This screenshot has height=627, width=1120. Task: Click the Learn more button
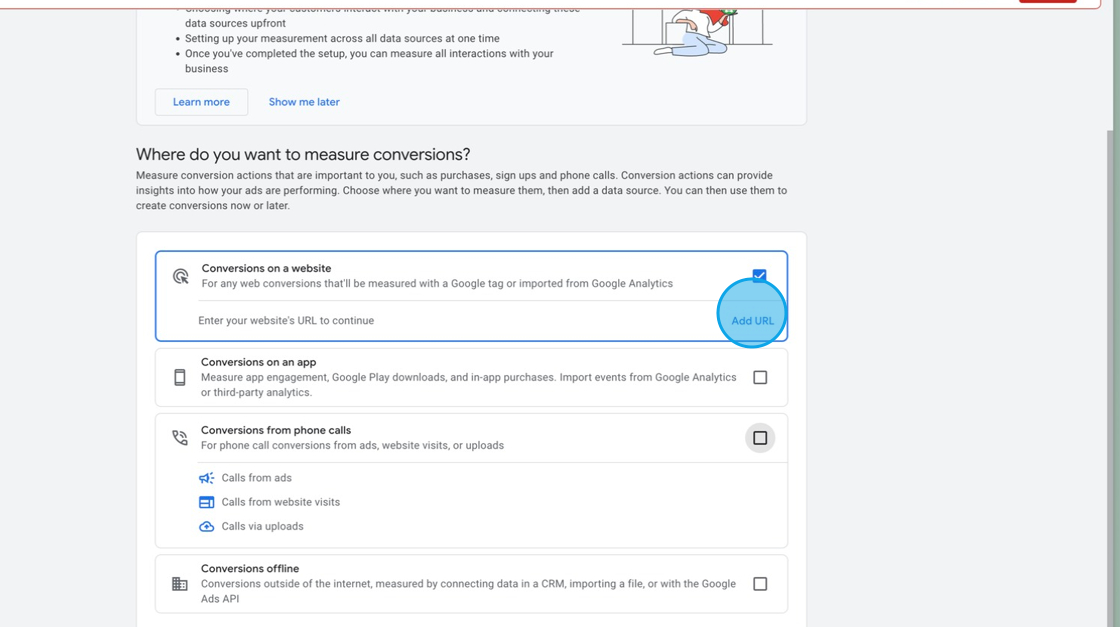(x=200, y=101)
